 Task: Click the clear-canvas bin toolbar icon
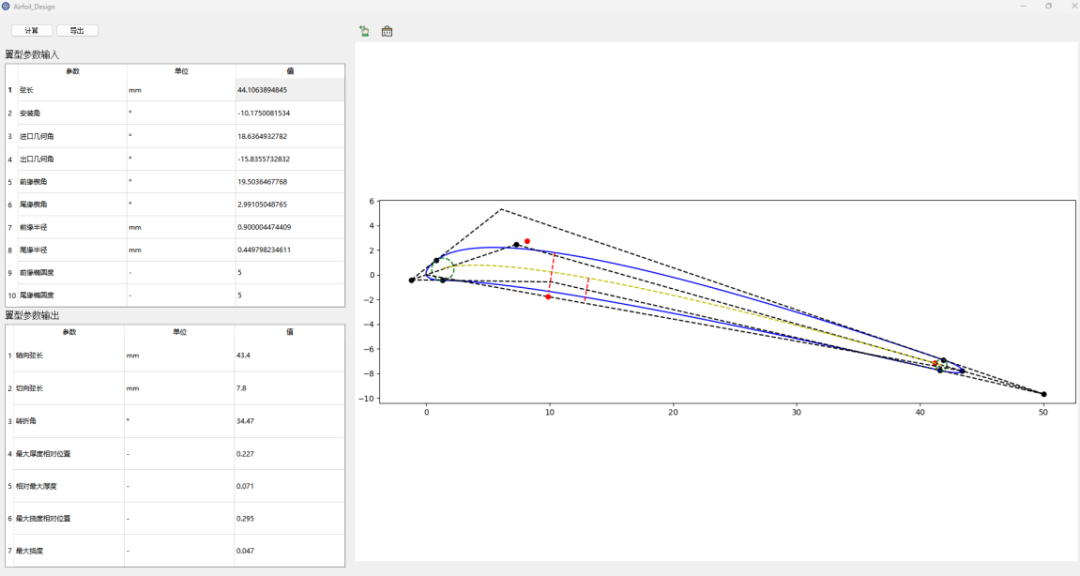click(x=387, y=31)
